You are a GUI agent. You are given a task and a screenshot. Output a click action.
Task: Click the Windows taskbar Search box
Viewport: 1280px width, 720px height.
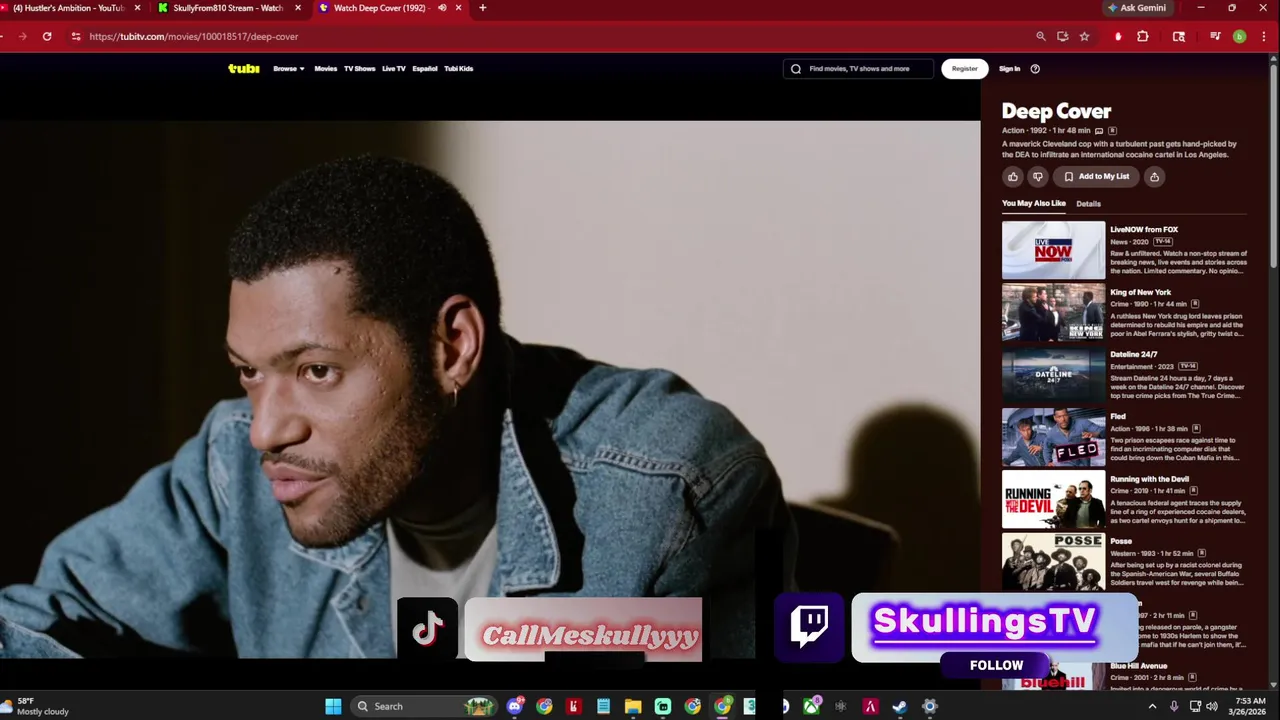[424, 706]
